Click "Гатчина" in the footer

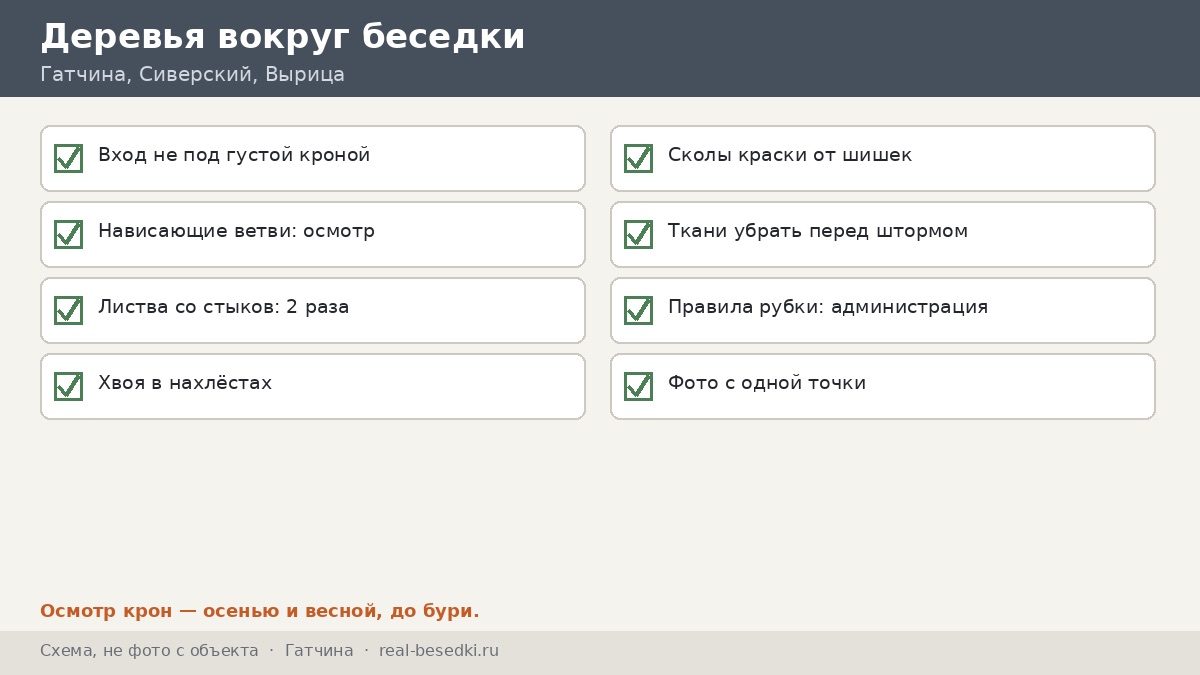click(x=319, y=651)
